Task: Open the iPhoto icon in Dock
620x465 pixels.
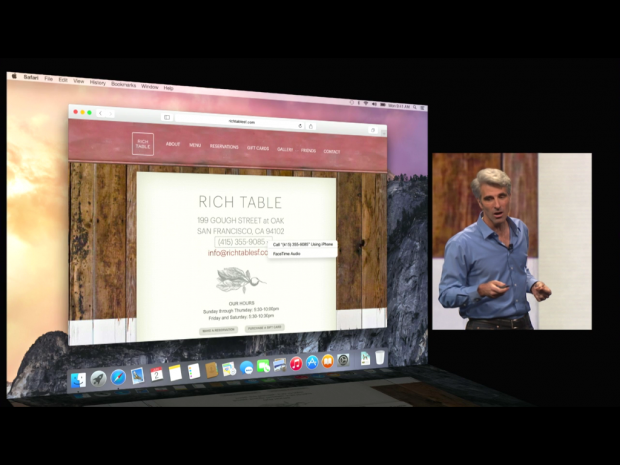Action: [280, 365]
